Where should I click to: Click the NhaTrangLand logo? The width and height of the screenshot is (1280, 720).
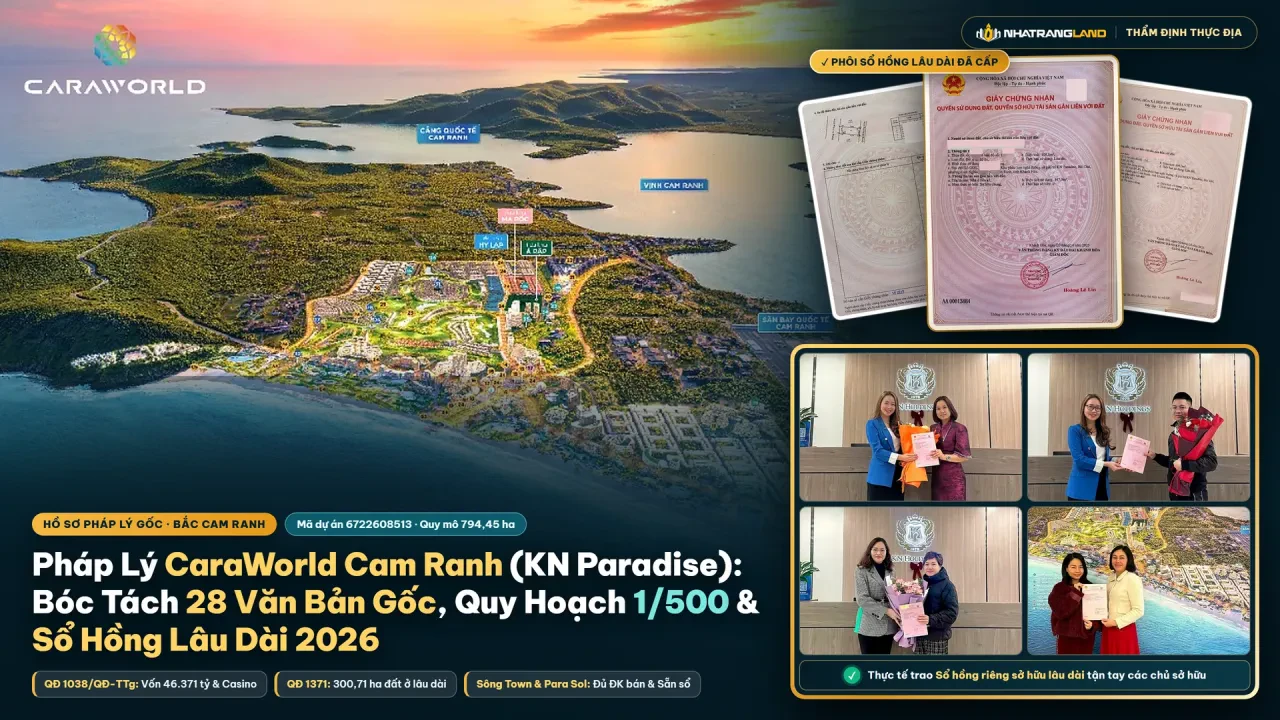(x=1041, y=33)
